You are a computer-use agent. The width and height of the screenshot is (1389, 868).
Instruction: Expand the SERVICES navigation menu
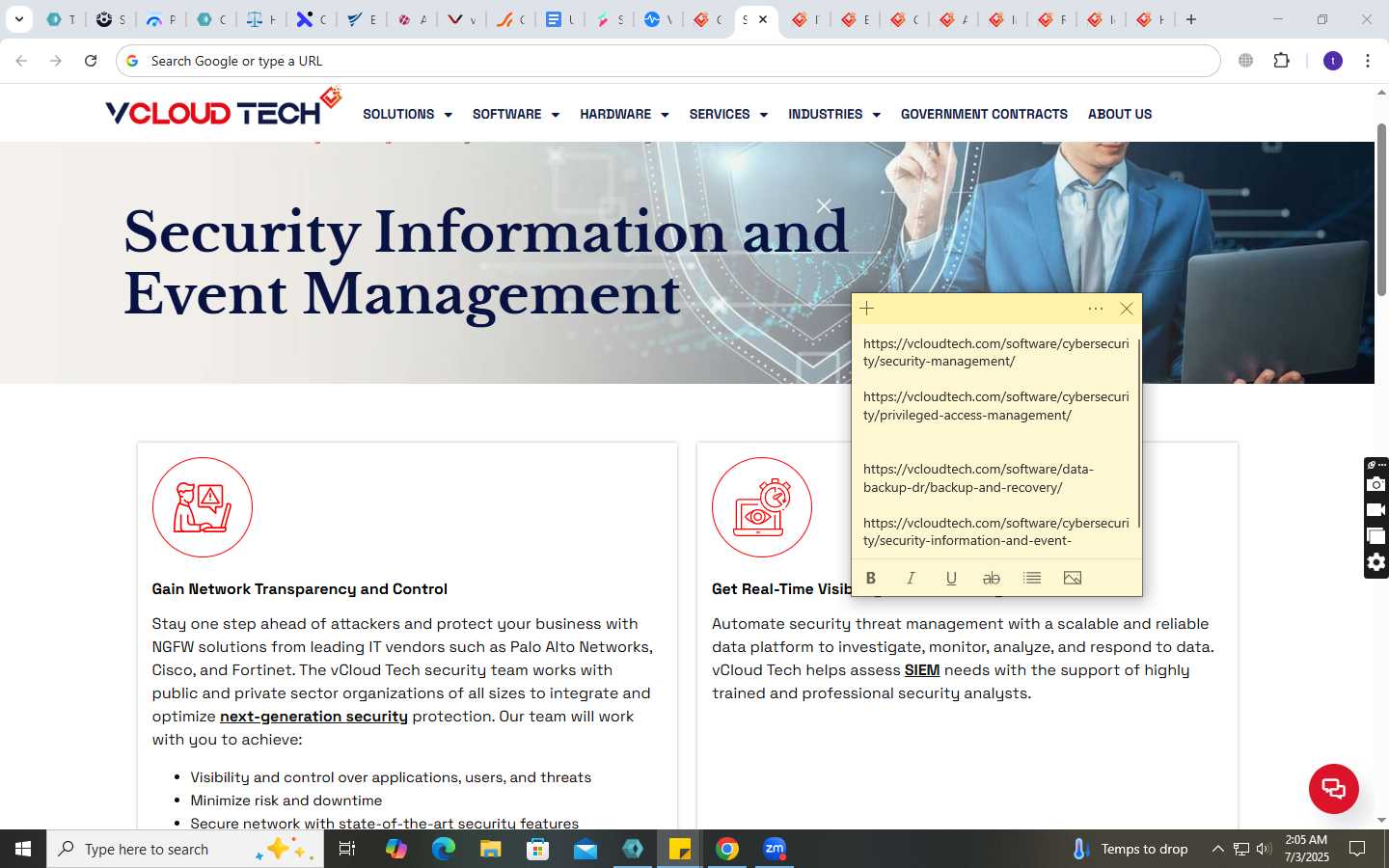(x=728, y=114)
